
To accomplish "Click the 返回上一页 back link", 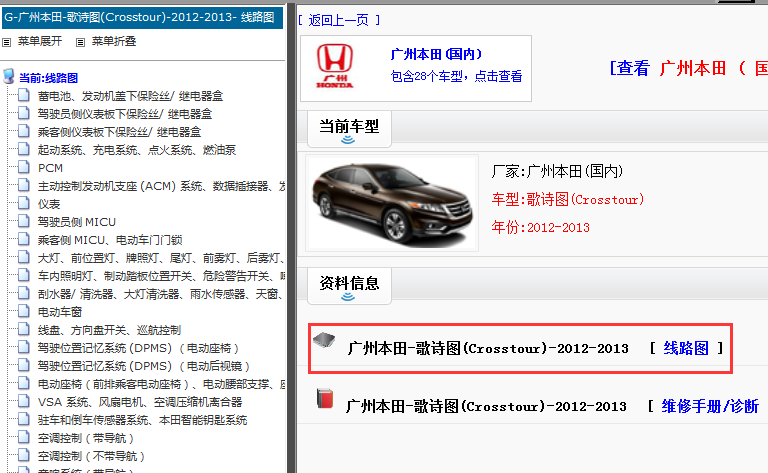I will (339, 20).
